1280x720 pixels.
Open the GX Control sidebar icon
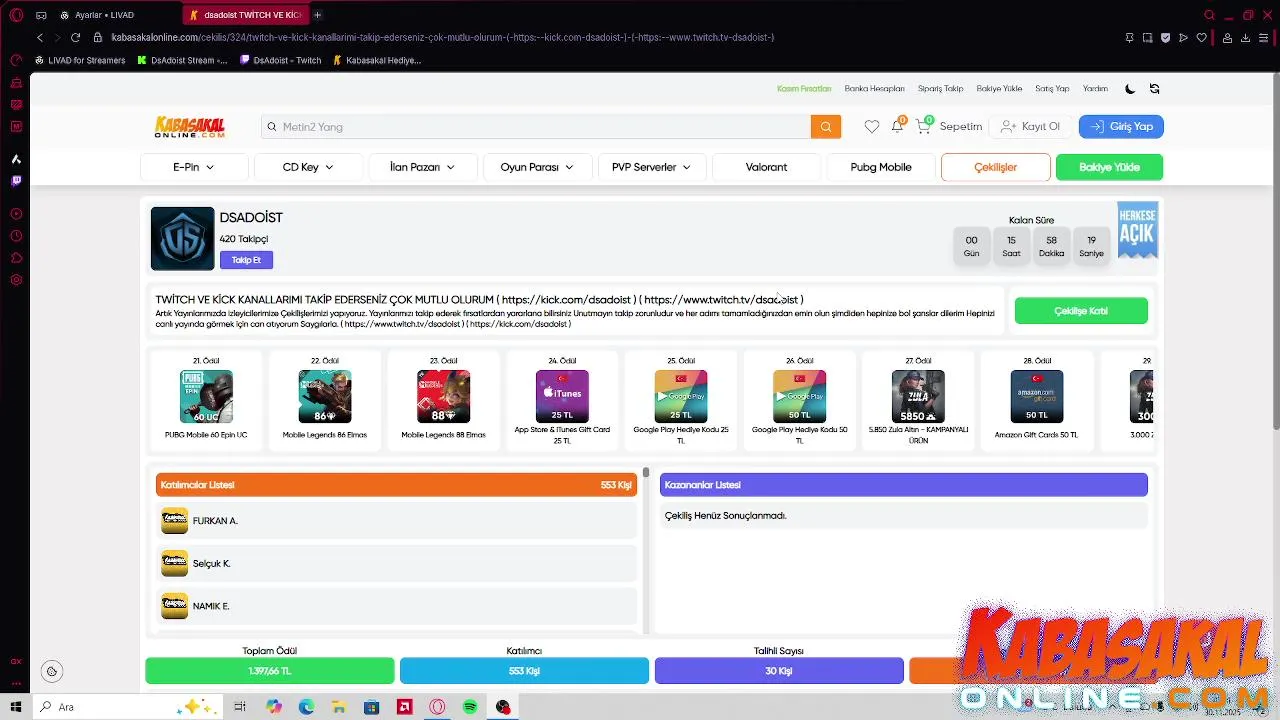16,60
